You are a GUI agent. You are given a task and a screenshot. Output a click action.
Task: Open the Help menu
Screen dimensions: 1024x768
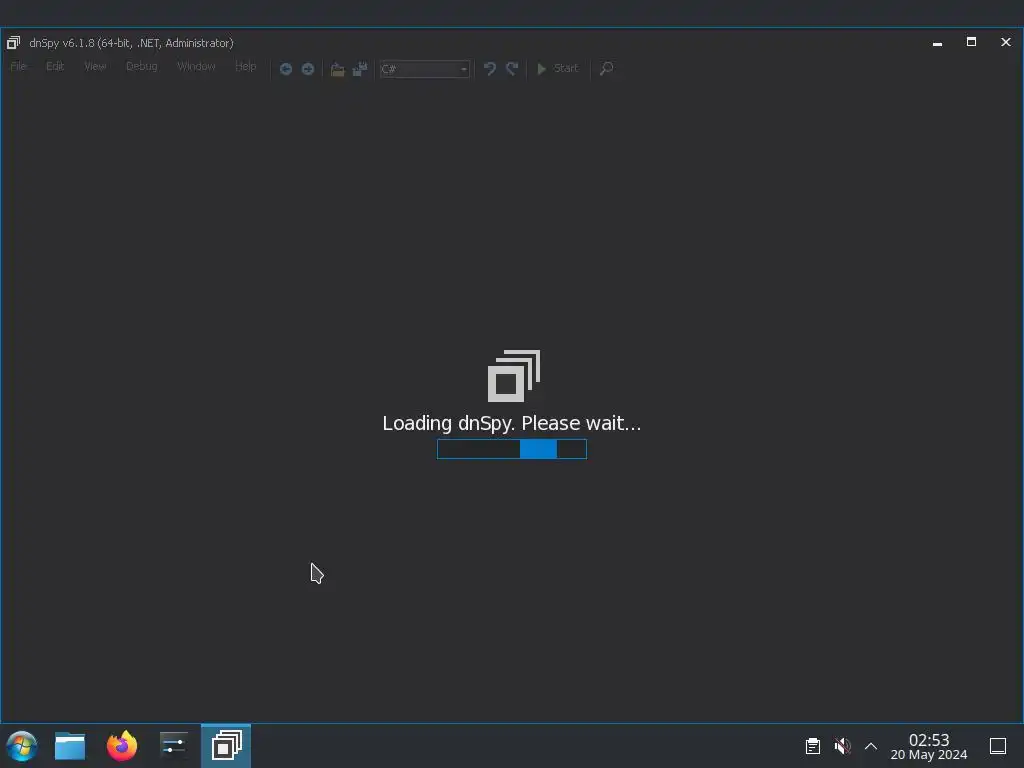[246, 67]
